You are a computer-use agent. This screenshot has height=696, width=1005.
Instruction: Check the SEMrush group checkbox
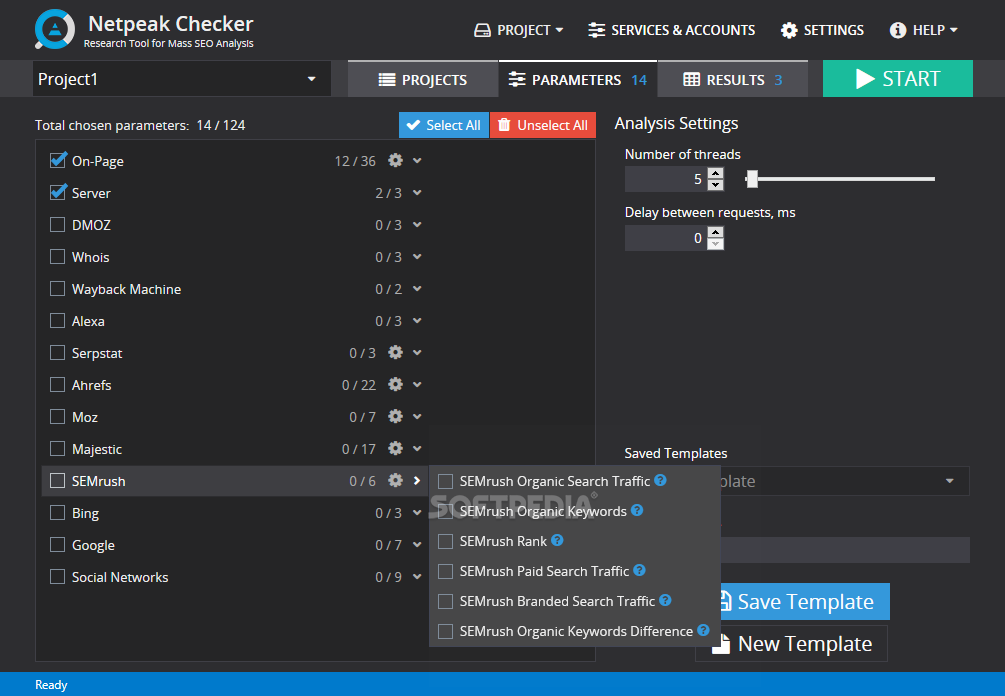(x=58, y=481)
